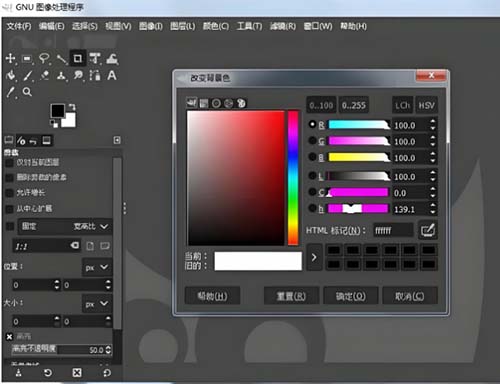
Task: Select the Smudge tool
Action: click(78, 76)
